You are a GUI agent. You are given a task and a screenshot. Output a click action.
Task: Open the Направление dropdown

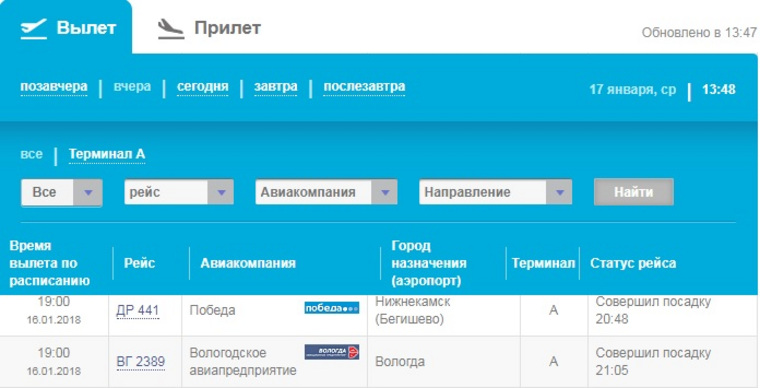click(x=495, y=192)
